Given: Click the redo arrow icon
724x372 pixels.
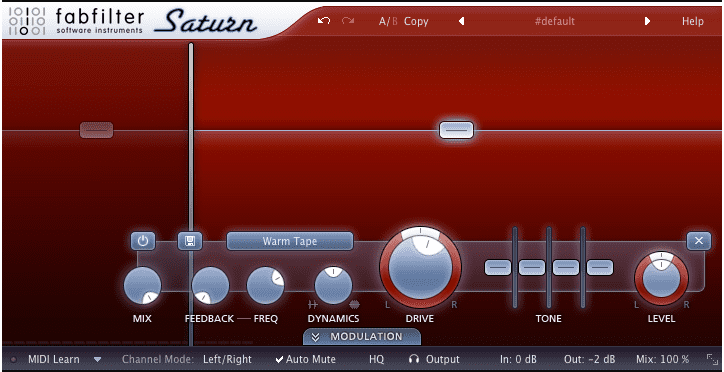Looking at the screenshot, I should coord(348,21).
